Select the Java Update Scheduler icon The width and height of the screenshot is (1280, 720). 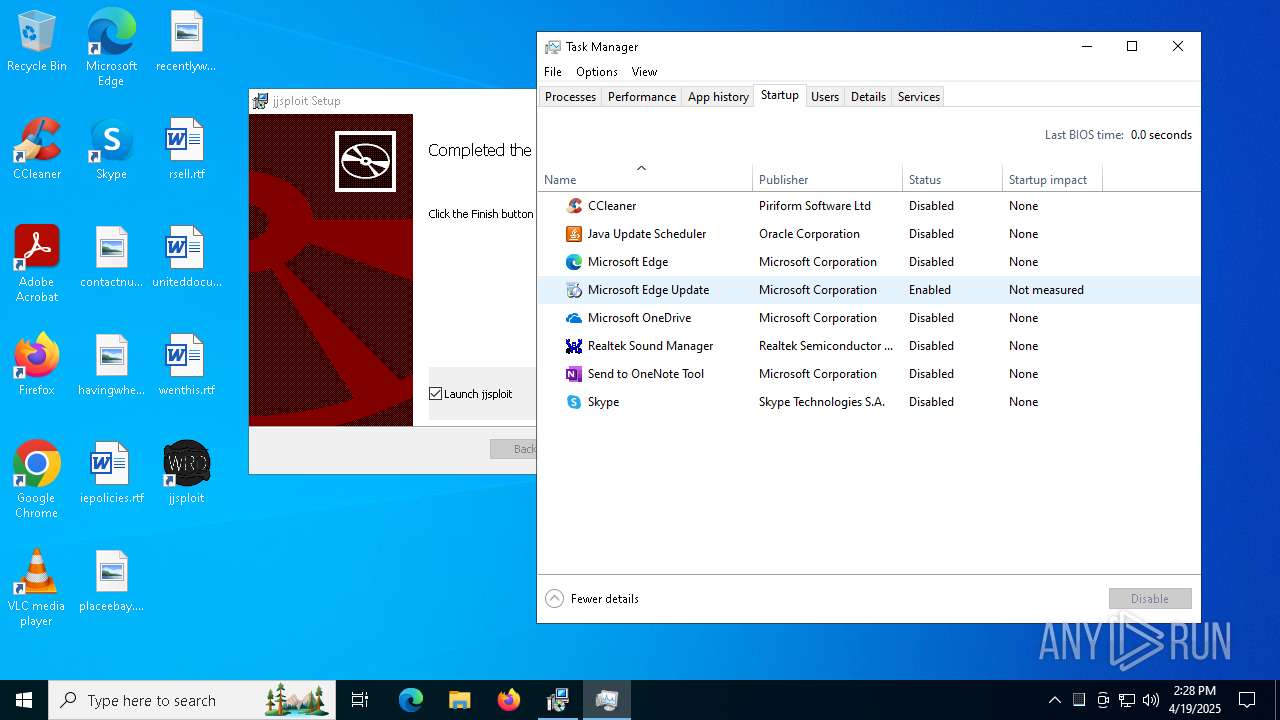coord(574,234)
